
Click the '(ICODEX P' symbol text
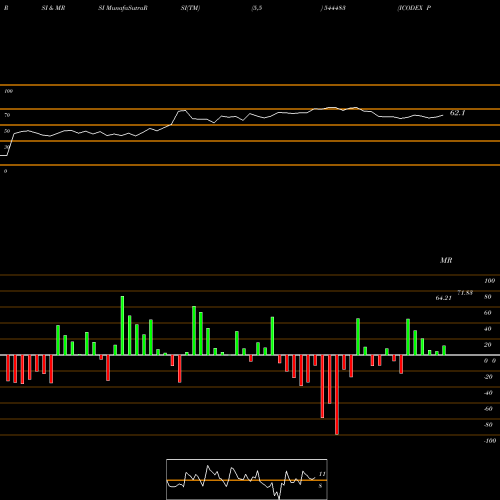414,8
